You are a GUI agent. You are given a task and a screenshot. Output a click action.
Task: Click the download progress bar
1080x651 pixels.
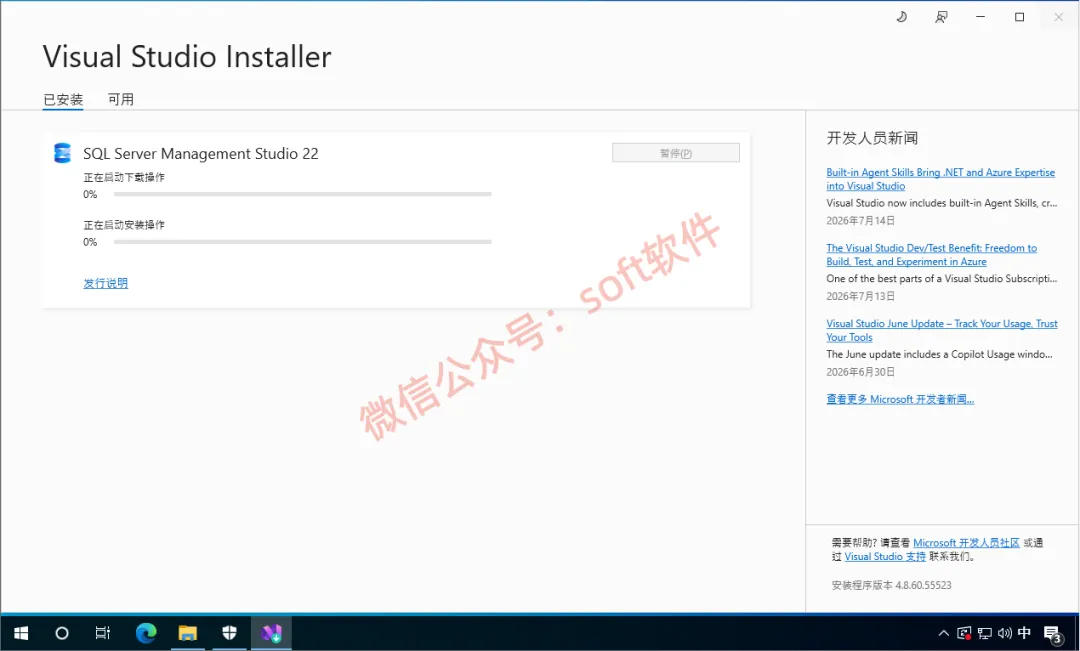(302, 194)
